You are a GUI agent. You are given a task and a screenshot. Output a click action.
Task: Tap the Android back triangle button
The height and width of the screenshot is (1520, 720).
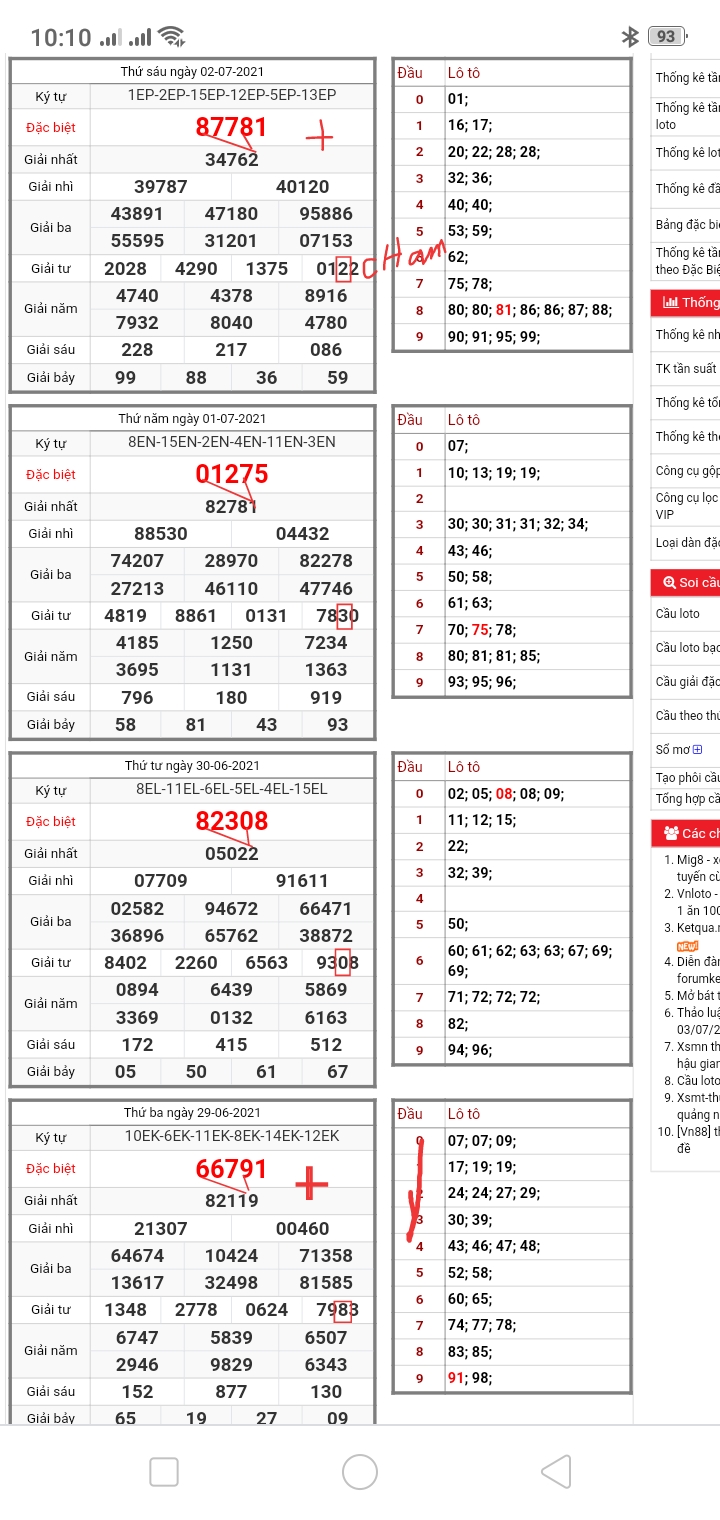click(555, 1472)
